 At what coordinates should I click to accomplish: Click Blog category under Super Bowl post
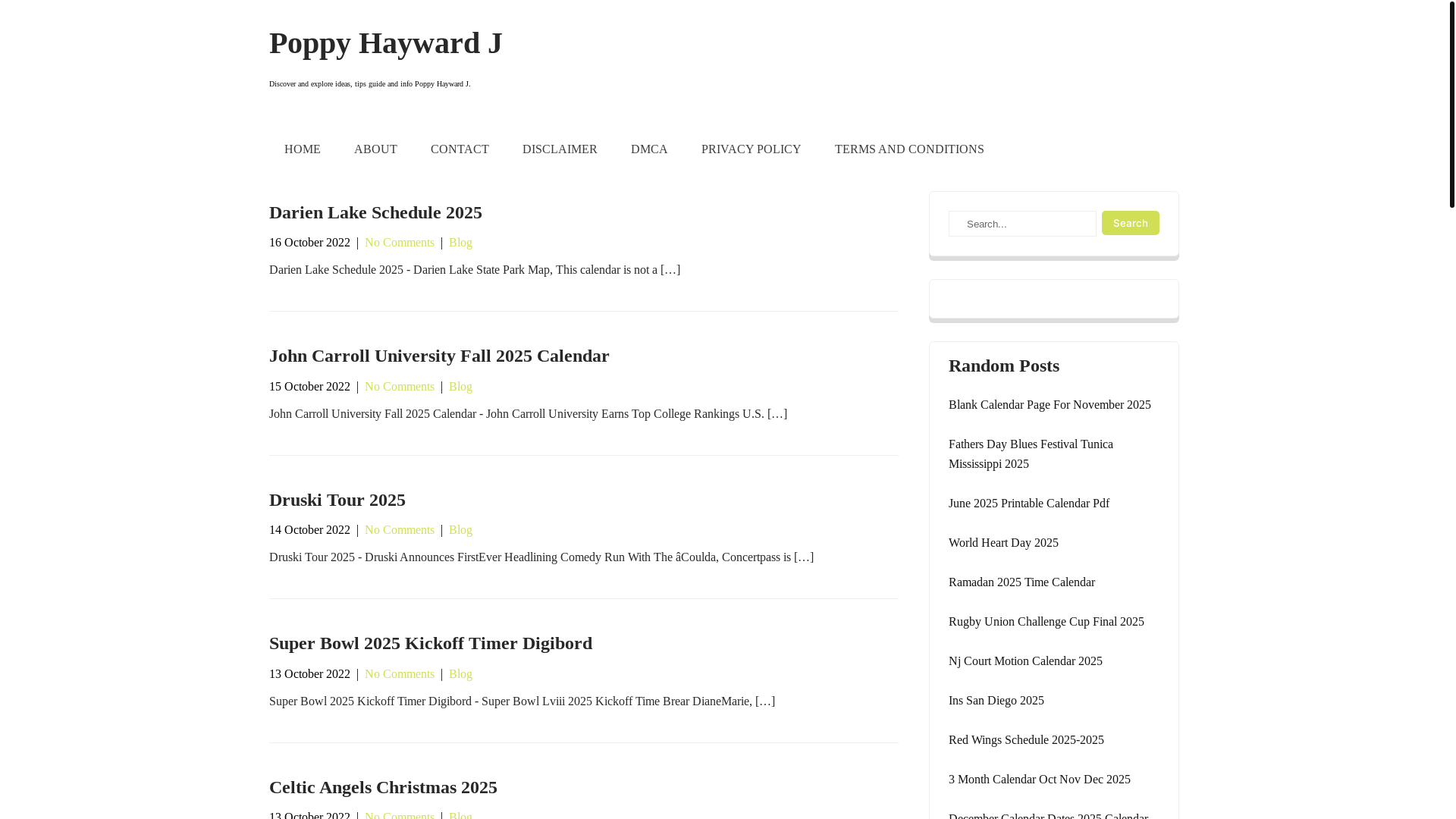[x=460, y=674]
